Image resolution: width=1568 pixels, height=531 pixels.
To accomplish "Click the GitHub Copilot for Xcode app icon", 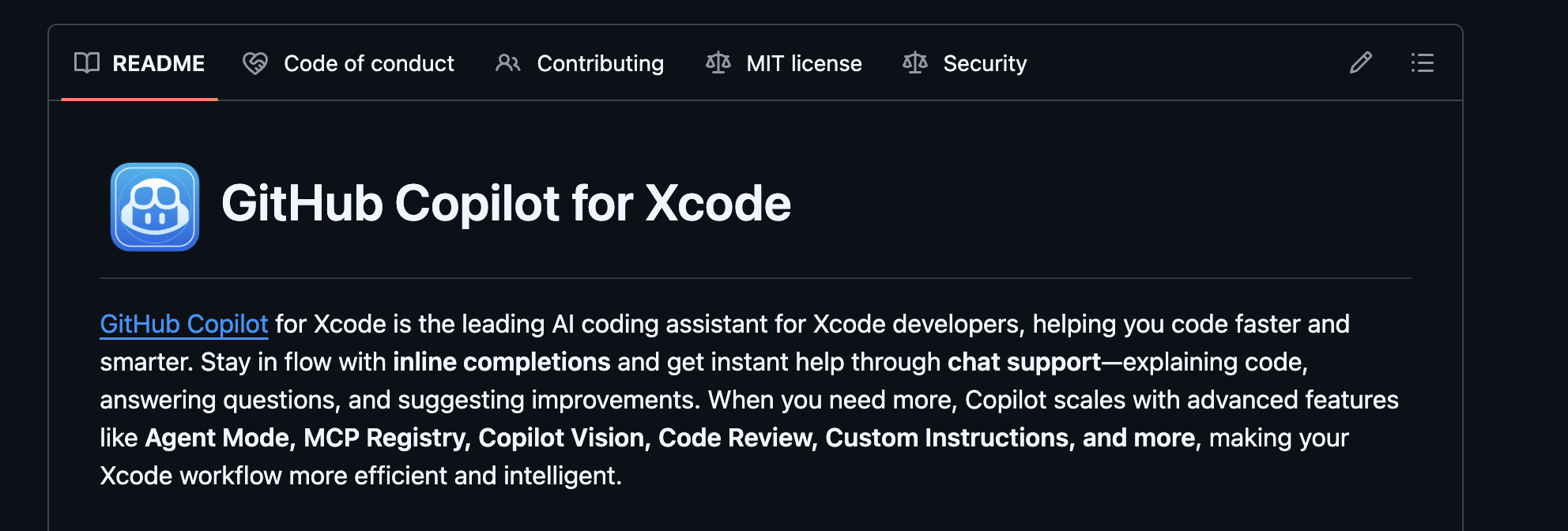I will pyautogui.click(x=154, y=205).
